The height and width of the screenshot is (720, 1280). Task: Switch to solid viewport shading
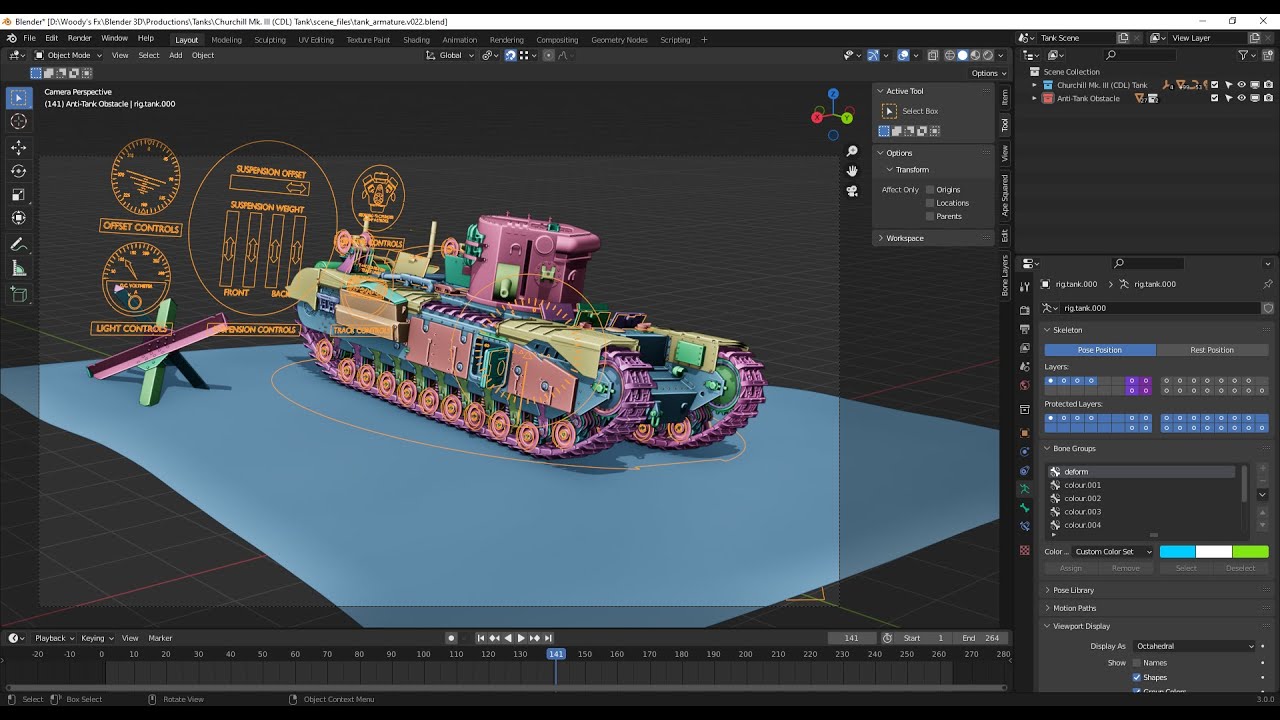click(x=963, y=55)
